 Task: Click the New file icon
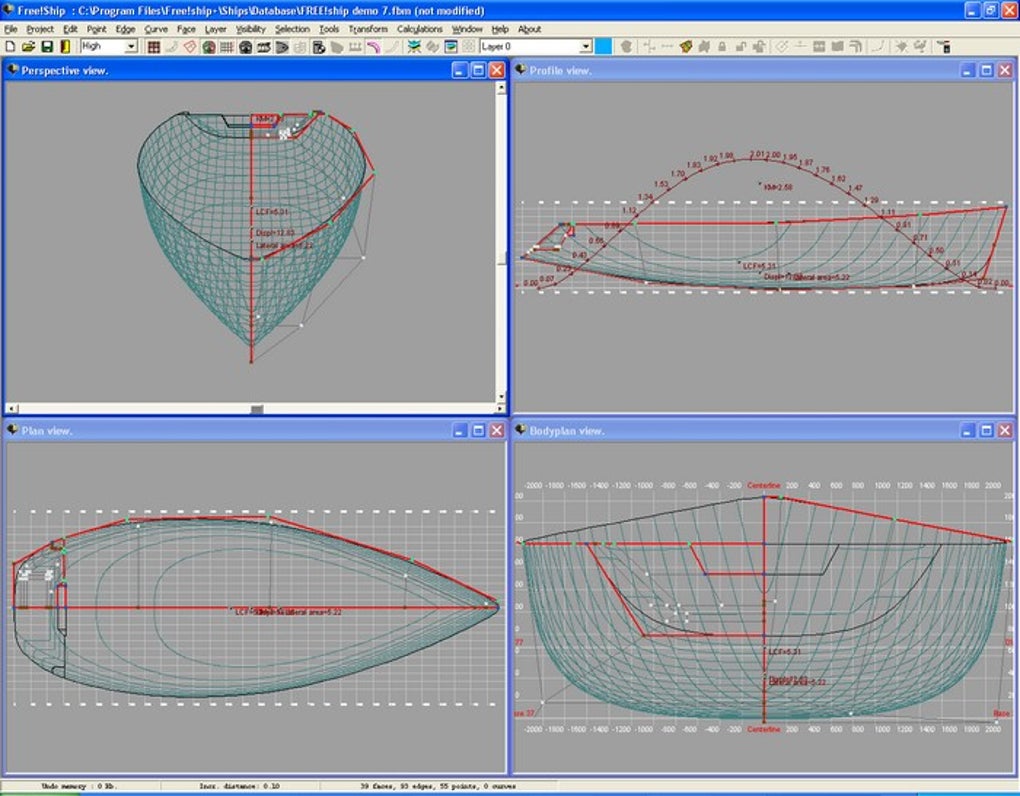[10, 47]
